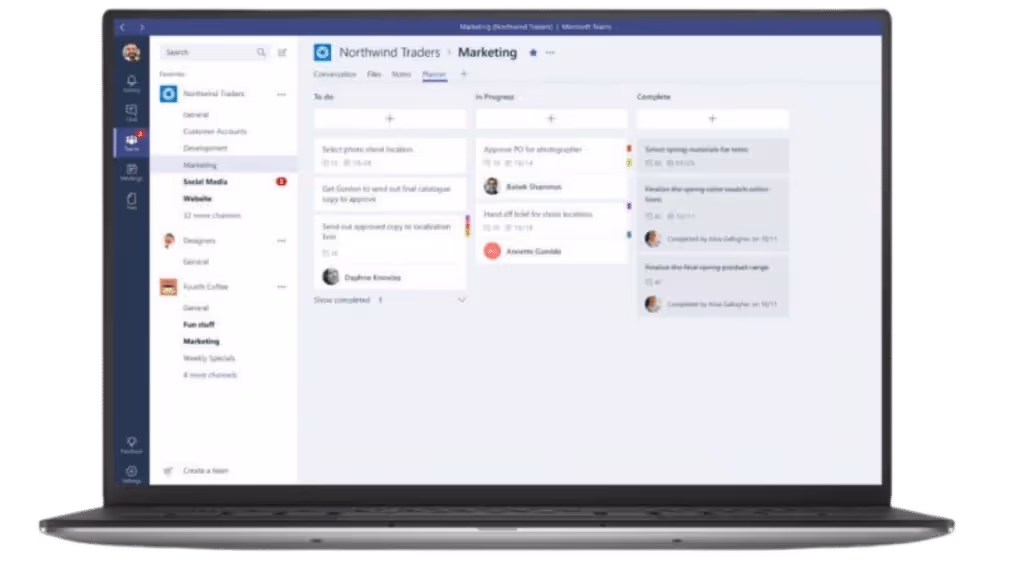1024x576 pixels.
Task: Open the Meetings calendar icon
Action: [131, 170]
